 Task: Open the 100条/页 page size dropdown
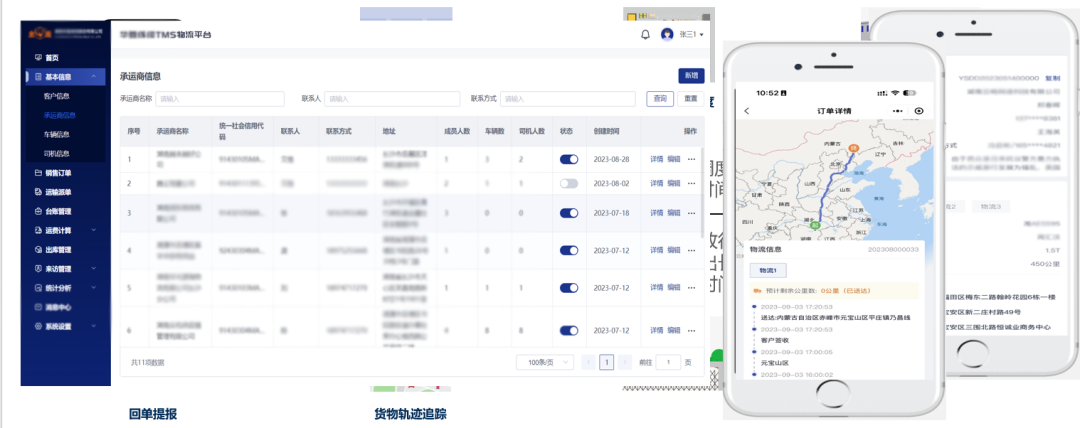click(x=545, y=363)
